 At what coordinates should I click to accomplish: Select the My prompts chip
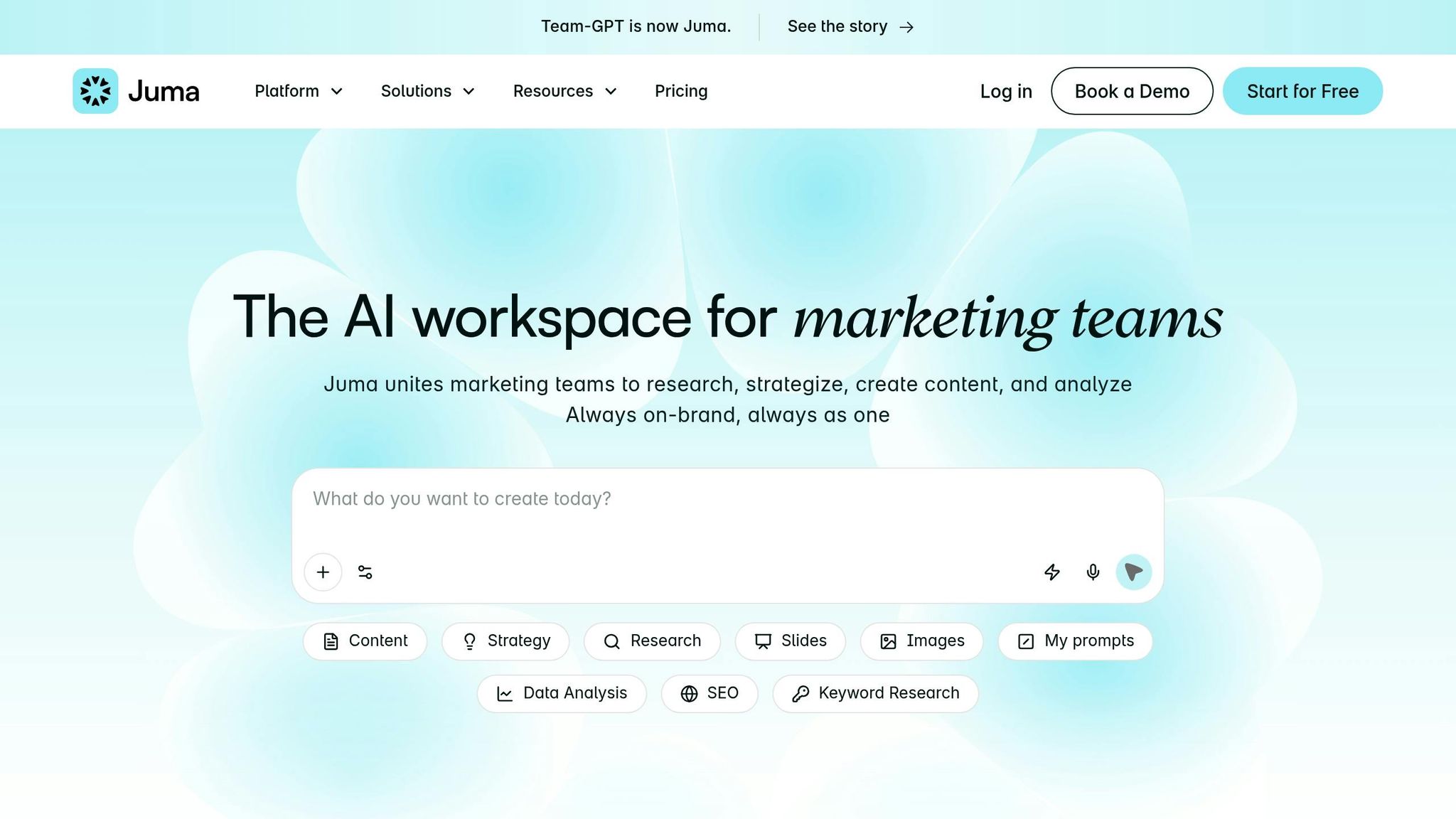pyautogui.click(x=1074, y=641)
